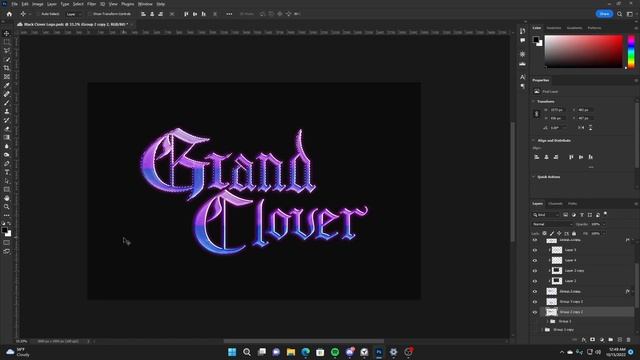Click the foreground color swatch in toolbar
Viewport: 640px width, 360px height.
coord(4,231)
